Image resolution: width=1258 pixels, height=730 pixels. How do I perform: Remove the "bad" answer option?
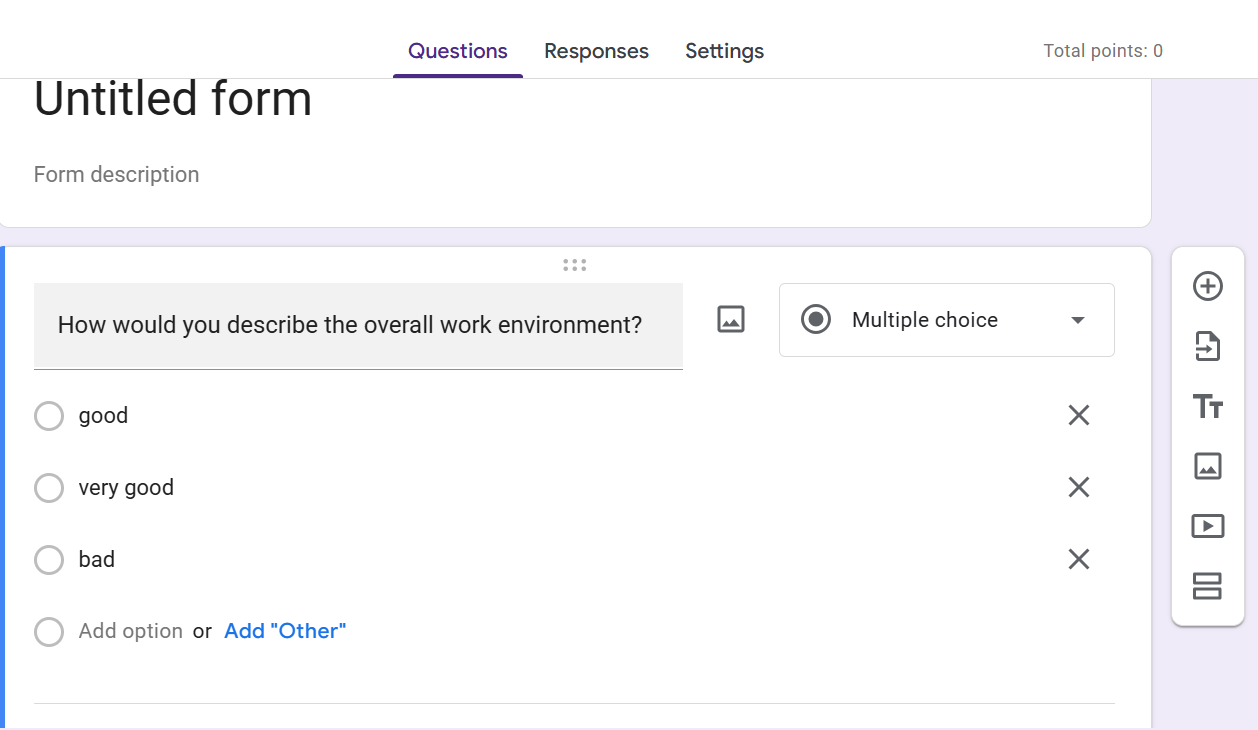tap(1078, 559)
